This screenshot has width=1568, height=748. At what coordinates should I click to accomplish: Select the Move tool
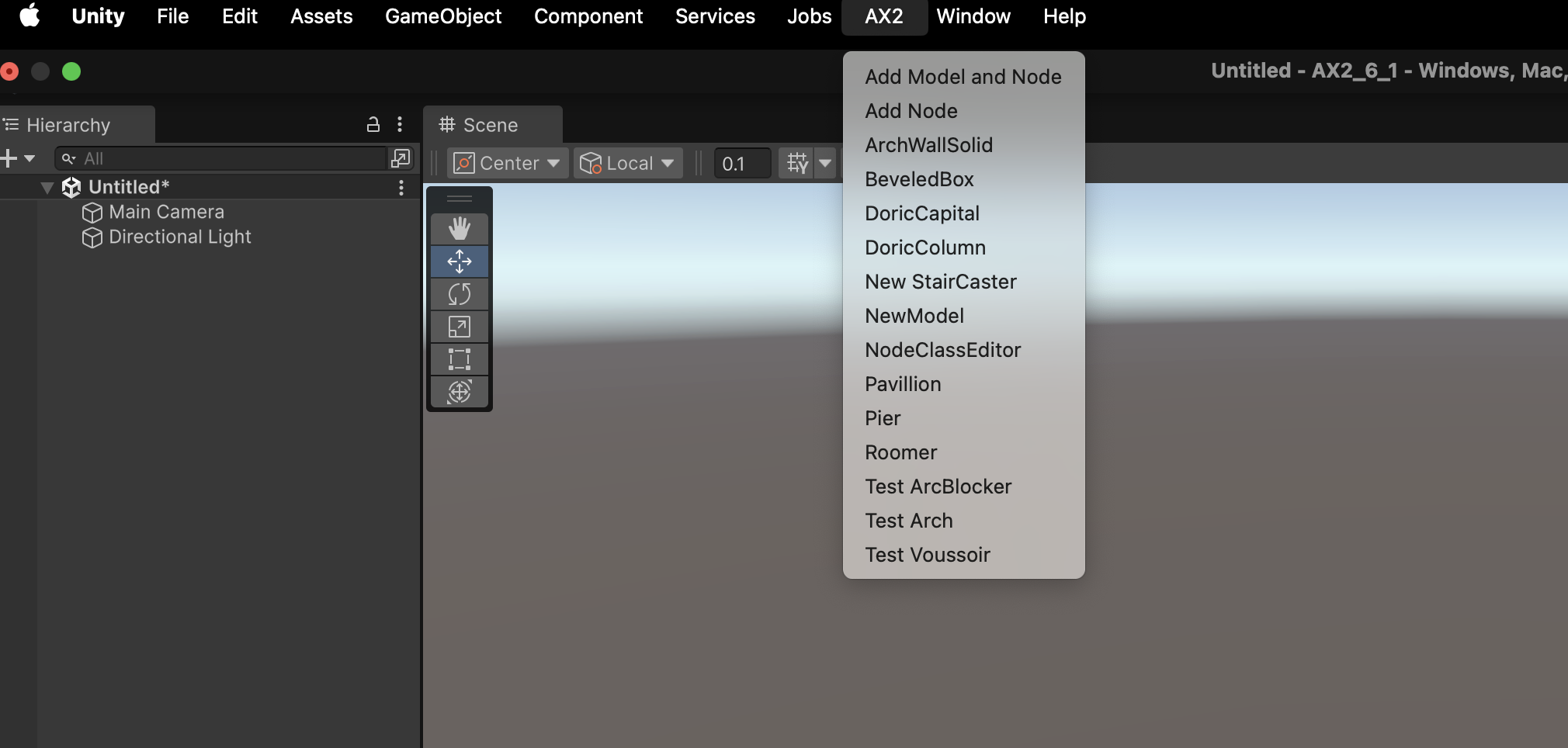click(460, 261)
